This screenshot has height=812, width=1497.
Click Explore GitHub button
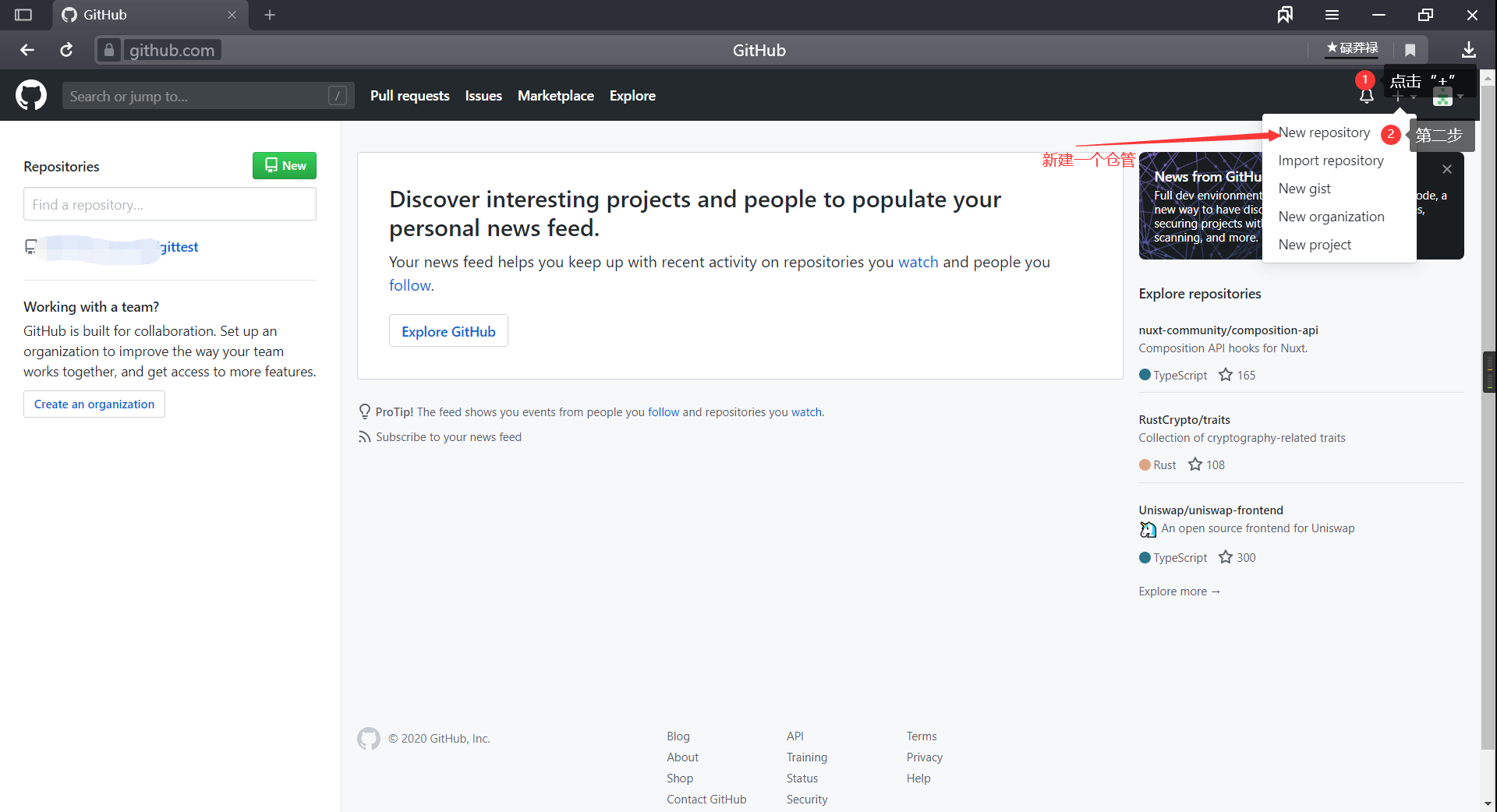click(x=448, y=331)
